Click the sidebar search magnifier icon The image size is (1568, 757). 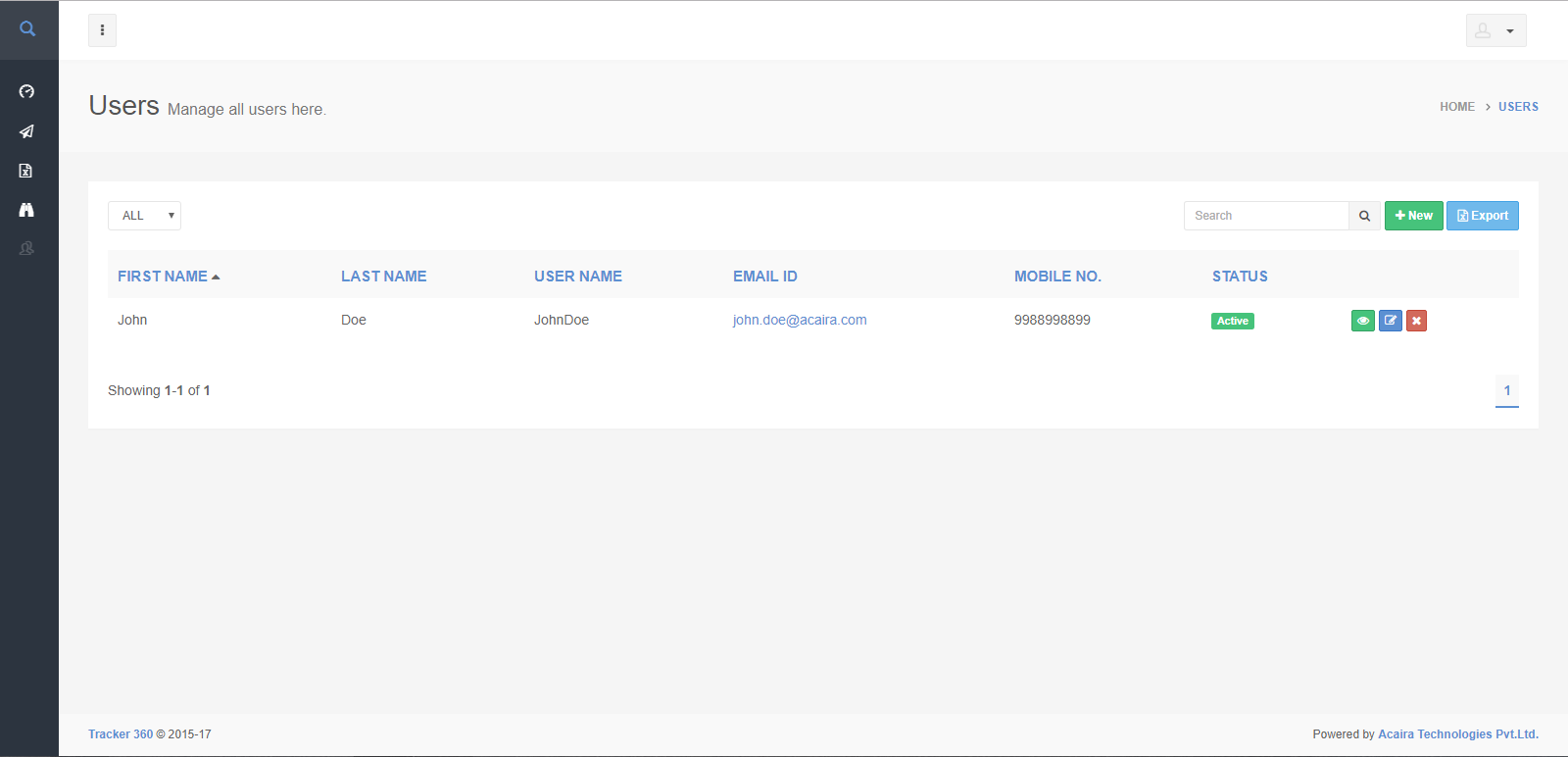[27, 29]
